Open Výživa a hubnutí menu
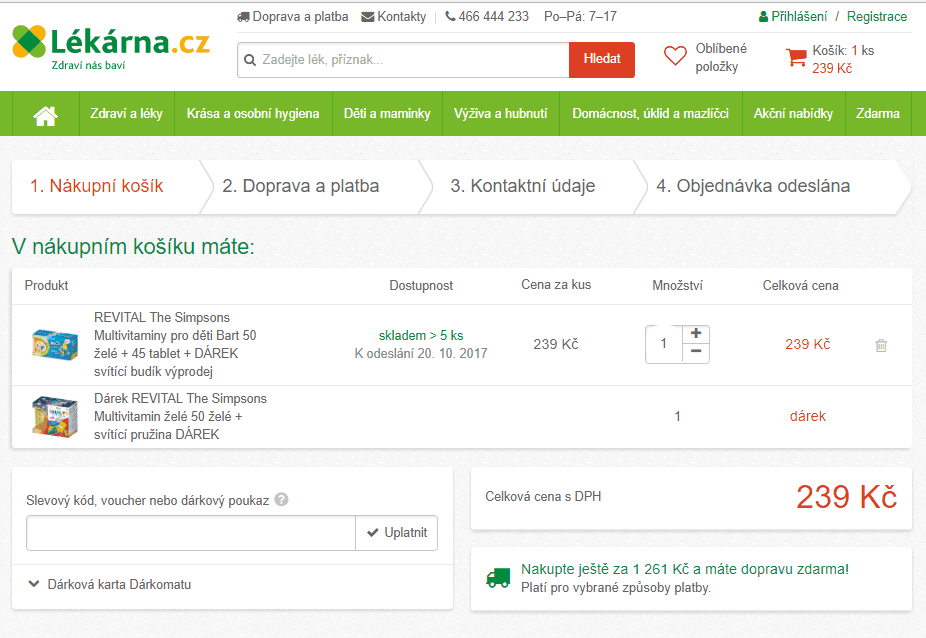Viewport: 926px width, 638px height. pos(500,113)
